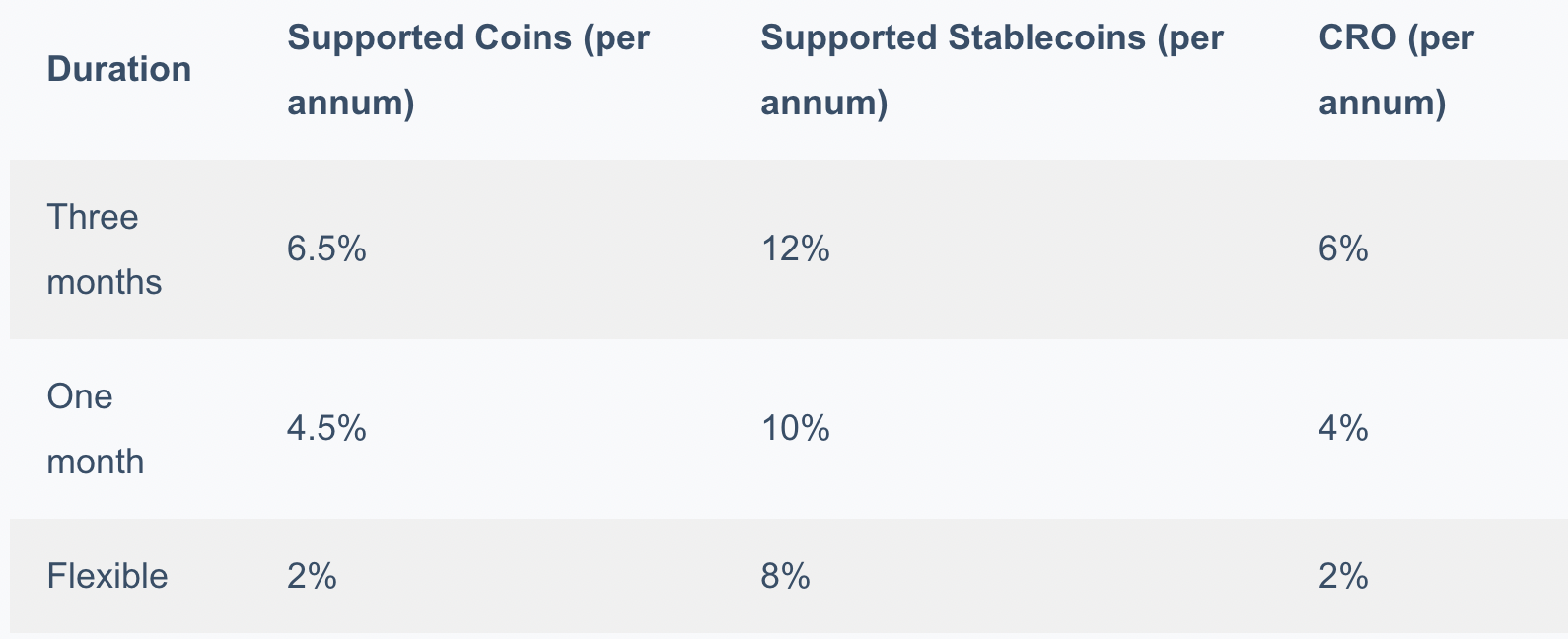Image resolution: width=1568 pixels, height=639 pixels.
Task: Click the Duration column header
Action: point(119,70)
